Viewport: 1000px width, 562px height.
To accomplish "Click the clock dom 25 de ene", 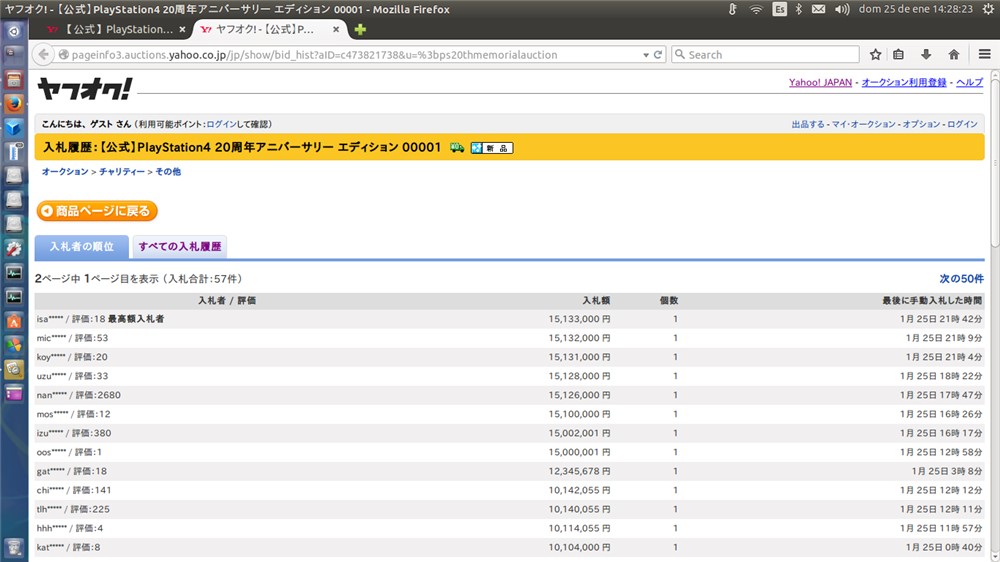I will coord(916,9).
